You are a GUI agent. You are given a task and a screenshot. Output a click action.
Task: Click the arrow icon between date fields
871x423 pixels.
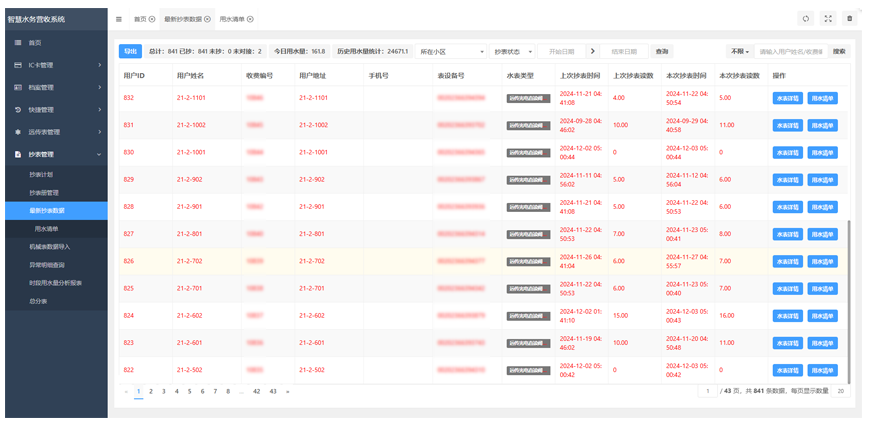(x=592, y=51)
